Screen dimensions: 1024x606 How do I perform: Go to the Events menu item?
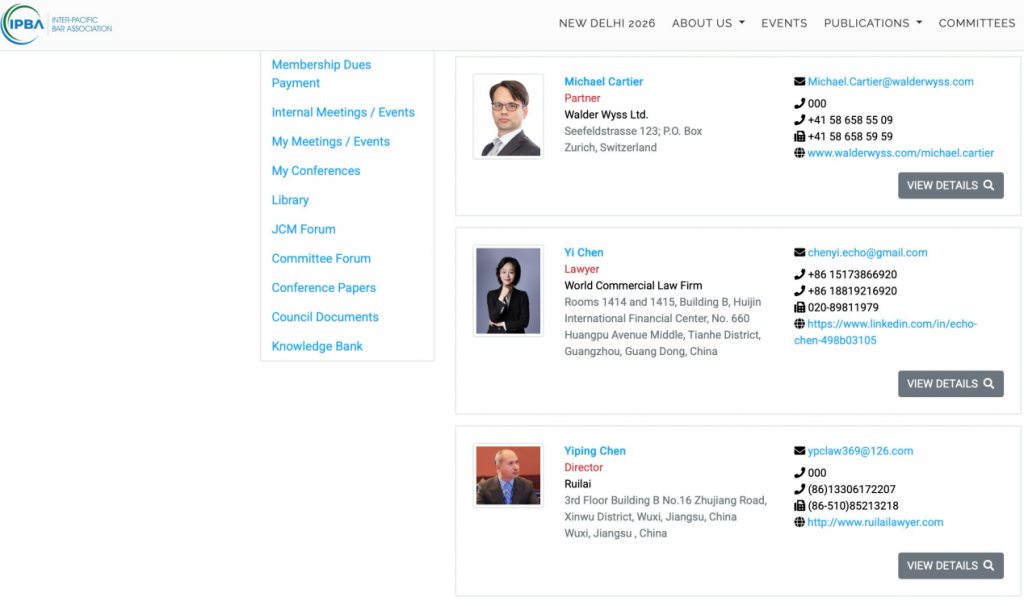(784, 23)
